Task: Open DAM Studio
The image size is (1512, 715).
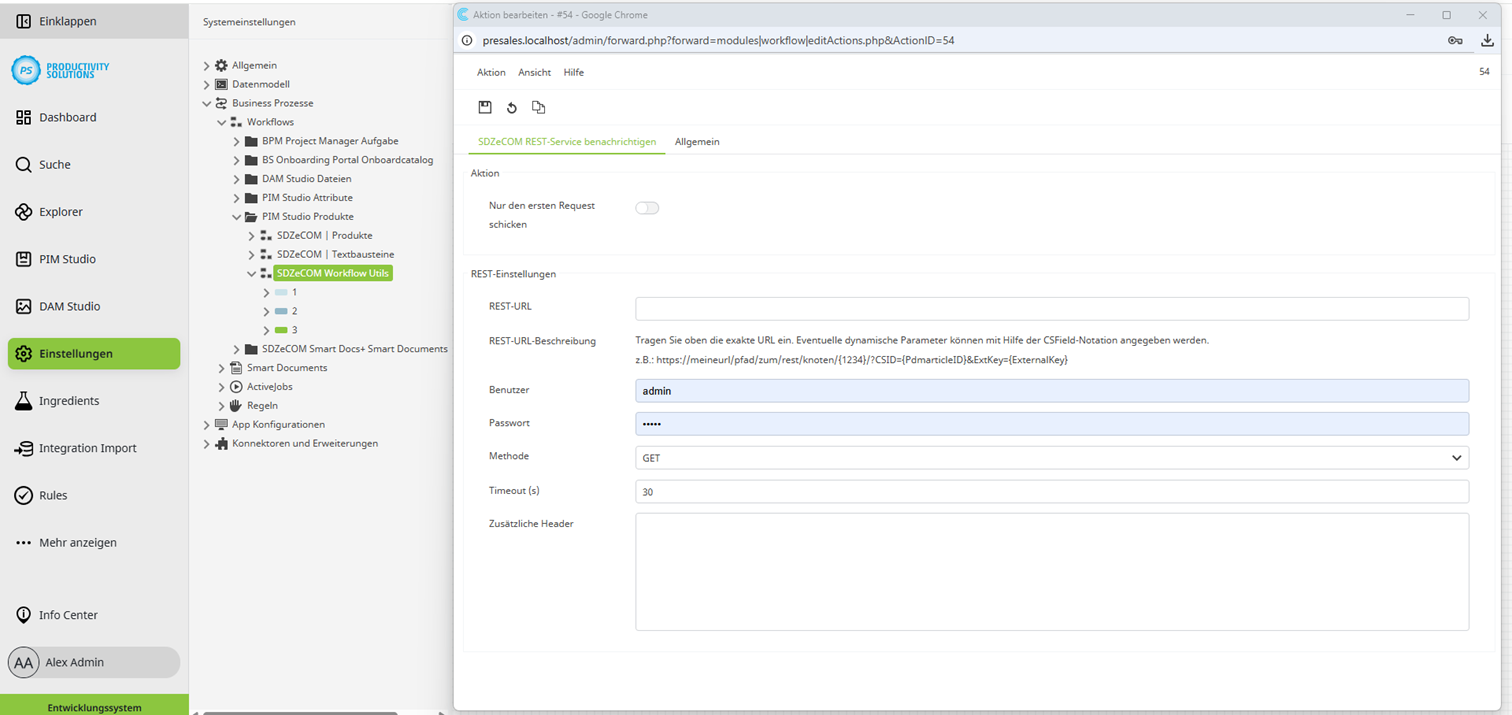Action: pyautogui.click(x=70, y=306)
